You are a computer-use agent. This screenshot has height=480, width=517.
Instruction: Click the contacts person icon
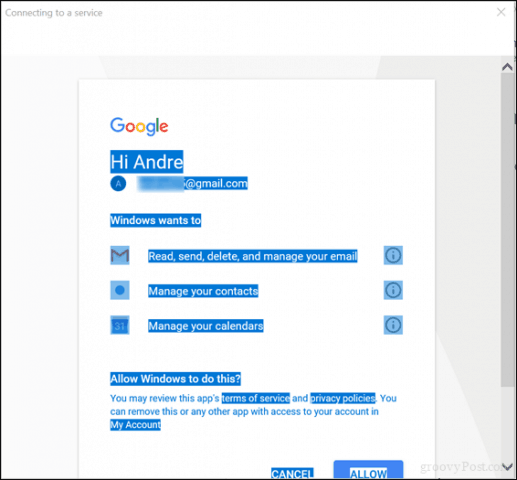pyautogui.click(x=120, y=290)
